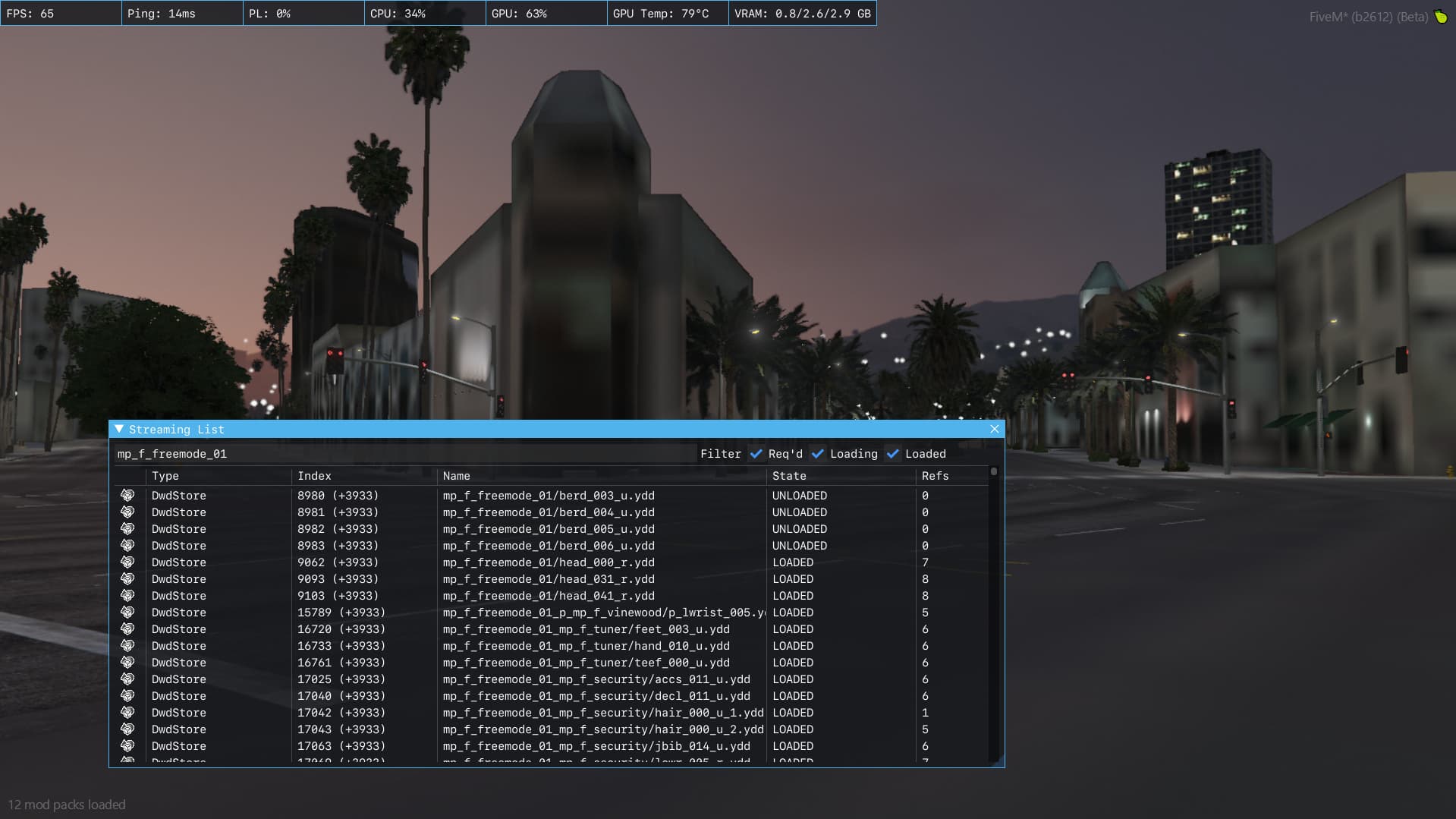Image resolution: width=1456 pixels, height=819 pixels.
Task: Click the FPS: 65 overlay readout
Action: point(61,14)
